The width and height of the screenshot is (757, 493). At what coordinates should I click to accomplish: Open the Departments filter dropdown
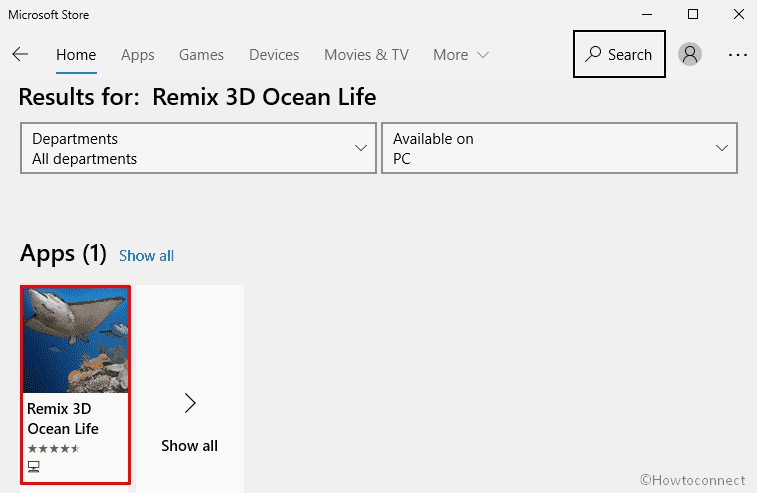coord(198,148)
